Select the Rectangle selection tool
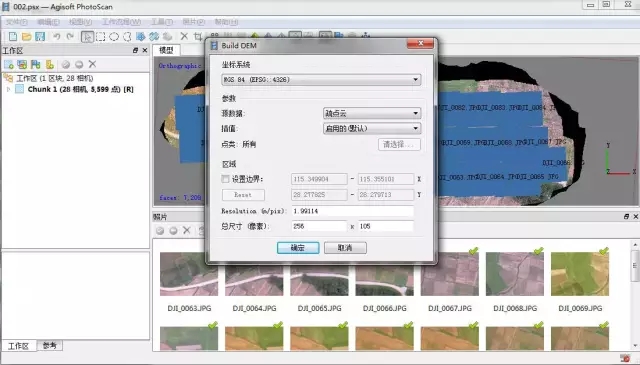 point(100,37)
